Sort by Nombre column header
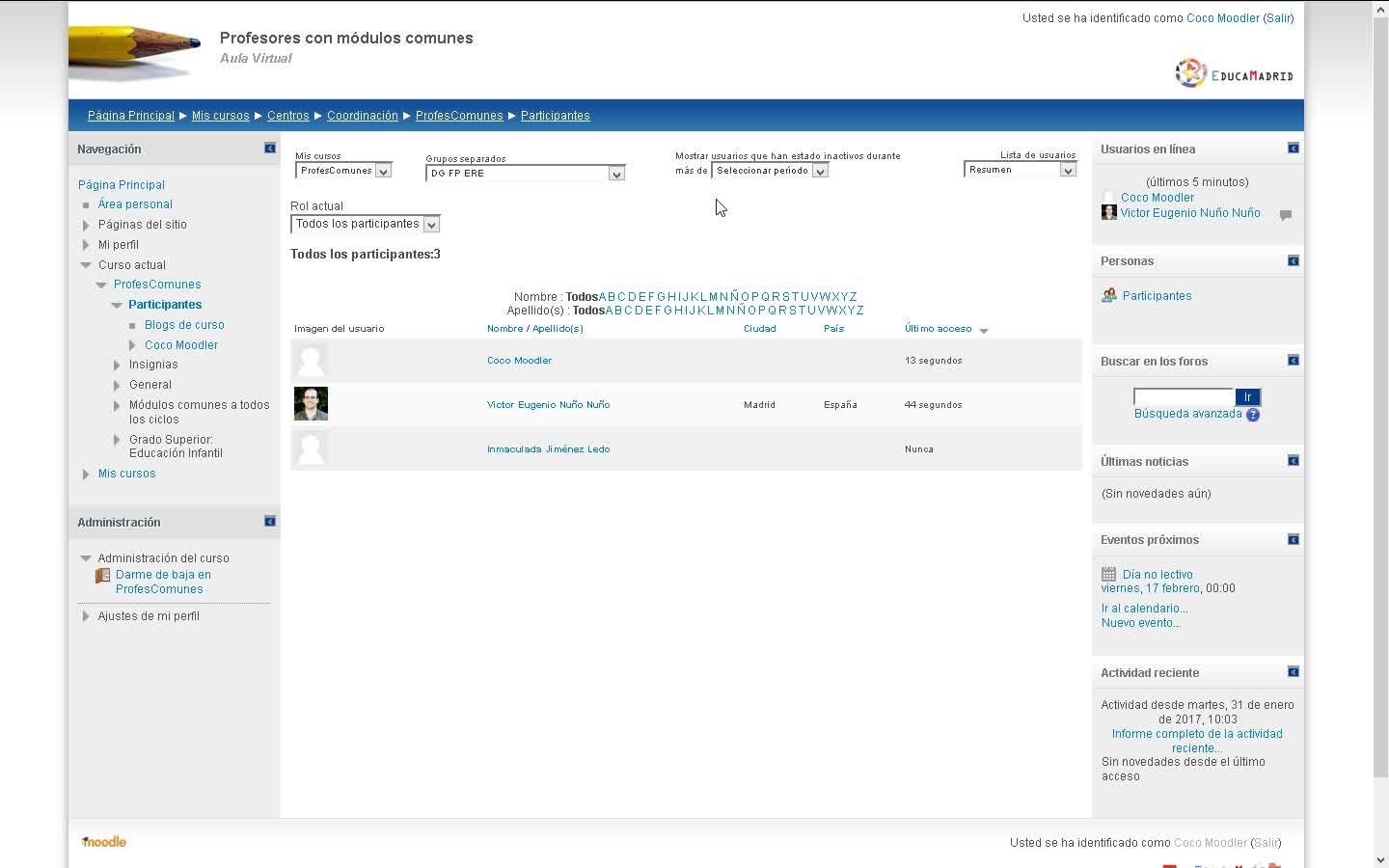This screenshot has width=1389, height=868. click(504, 329)
